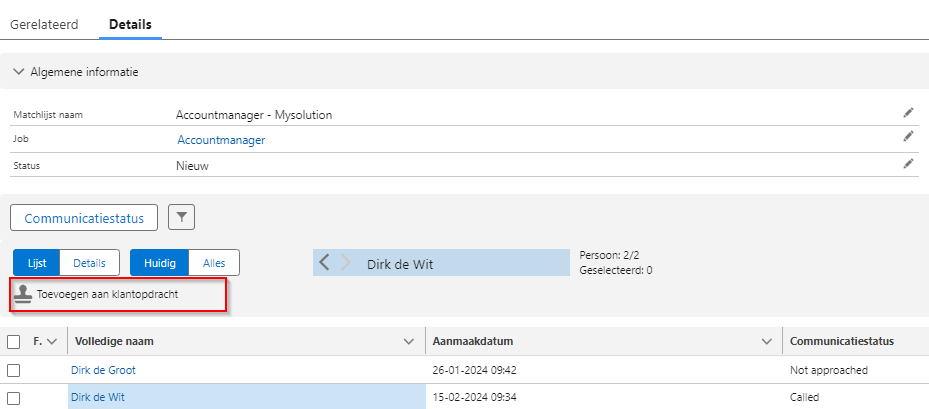Viewport: 929px width, 409px height.
Task: Click the Communicatiestatus button
Action: point(84,217)
